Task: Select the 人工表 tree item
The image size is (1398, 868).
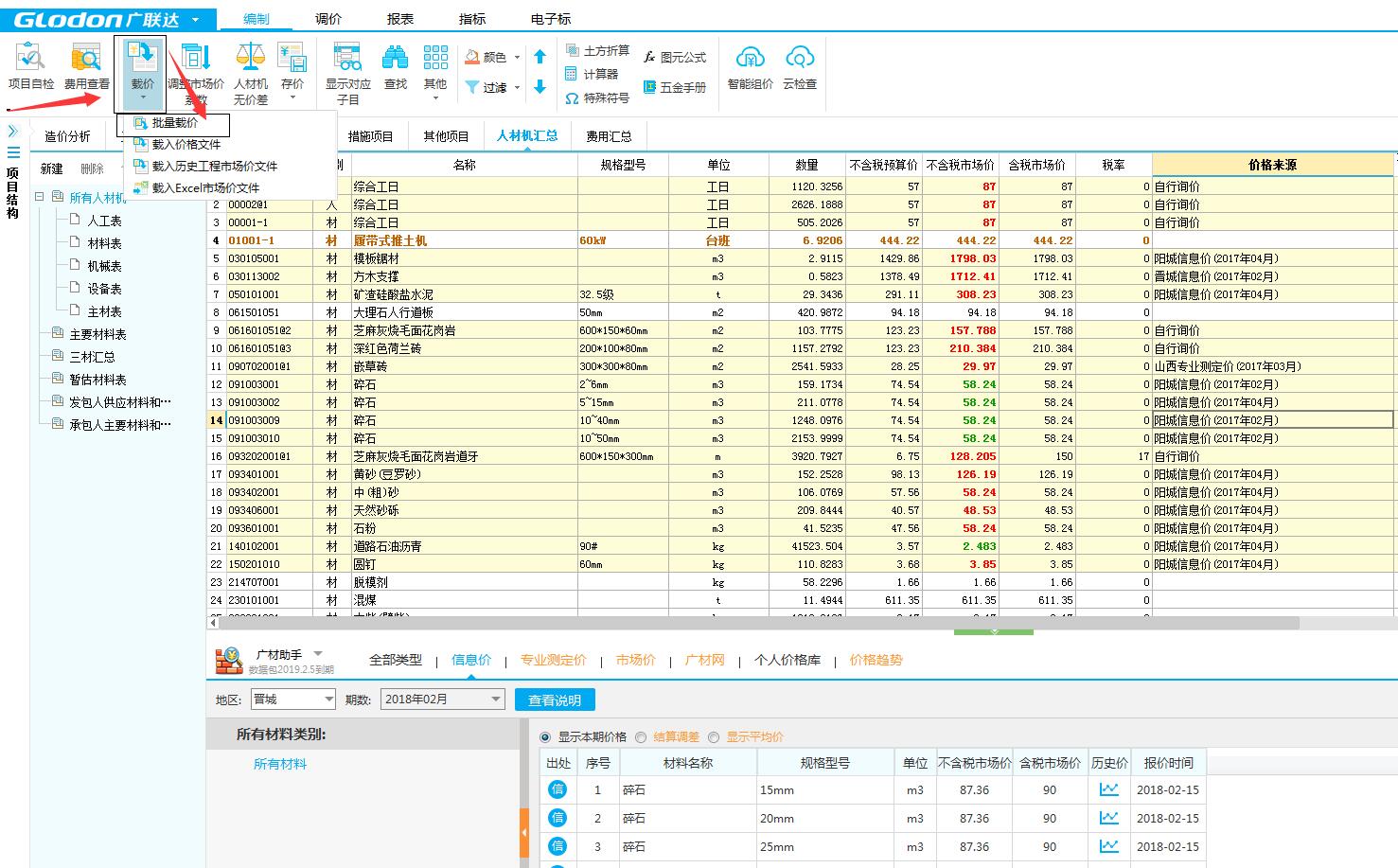Action: [104, 221]
